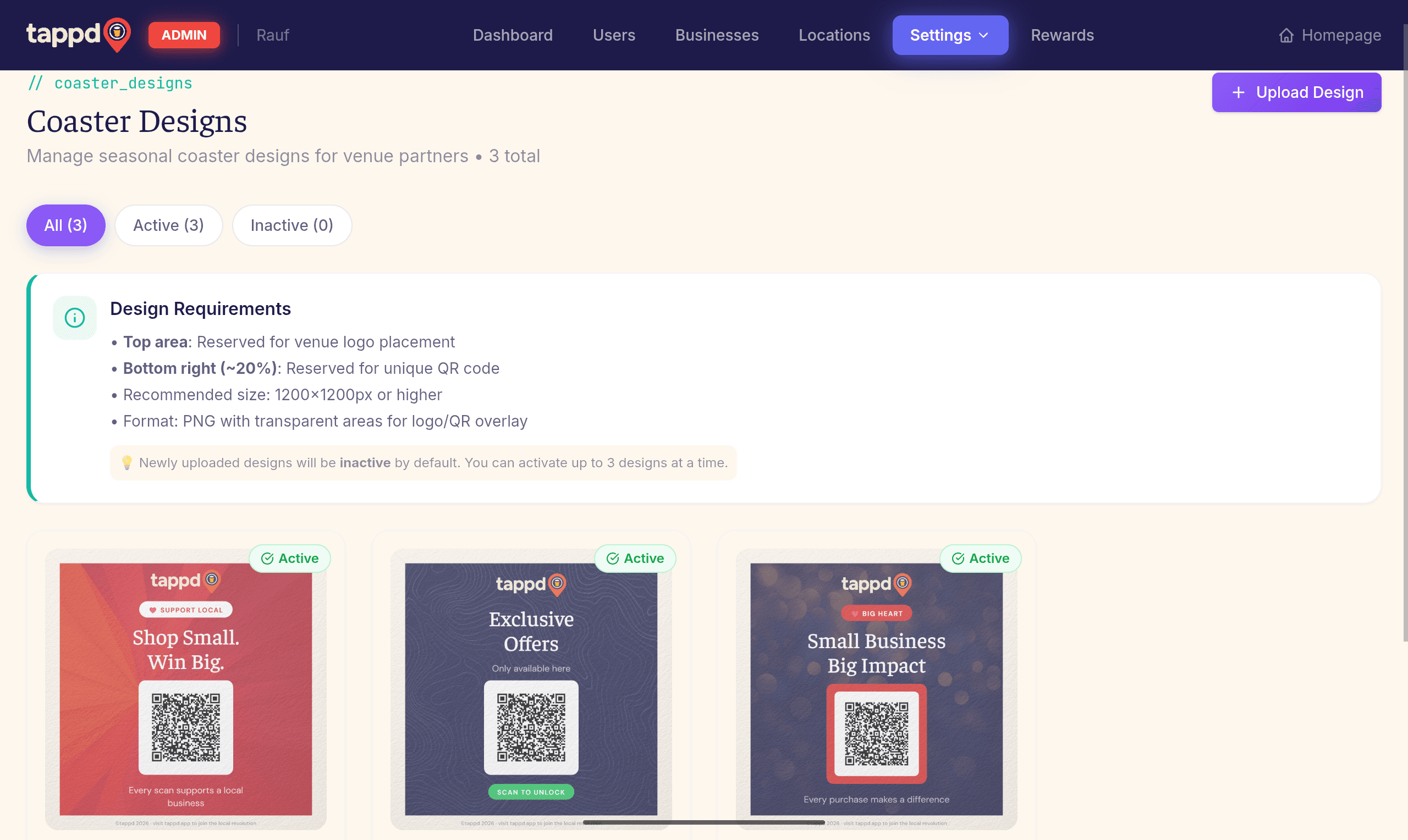Open the Rewards nav item
The image size is (1408, 840).
tap(1062, 35)
